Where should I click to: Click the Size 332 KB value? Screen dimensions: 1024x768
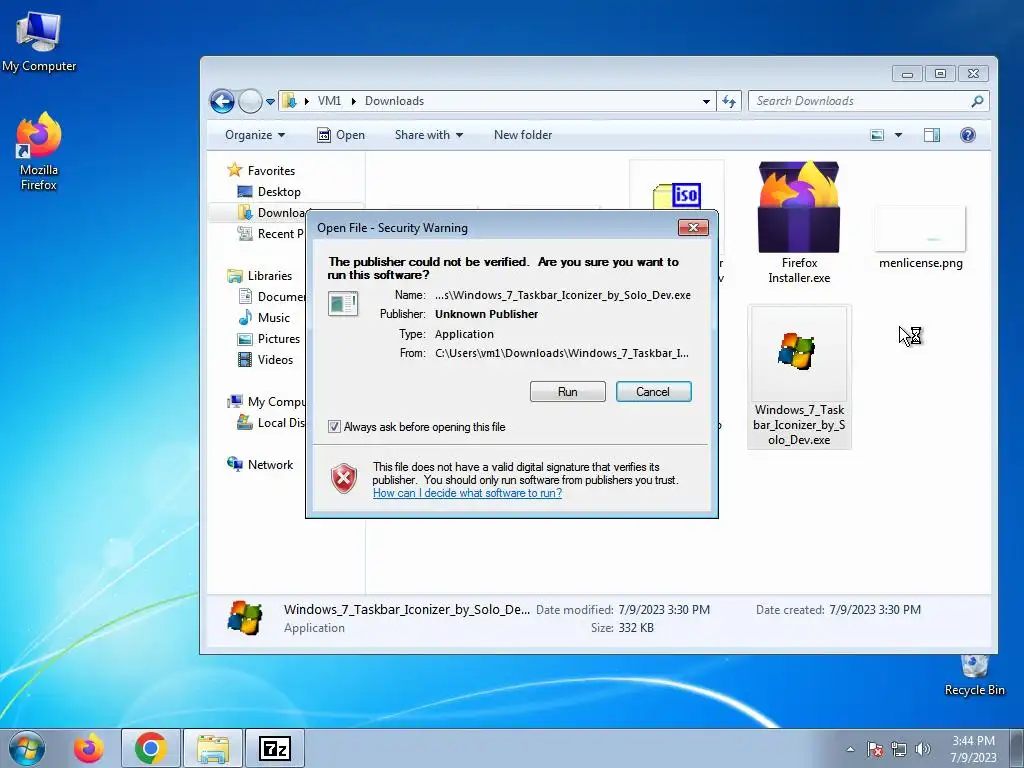pyautogui.click(x=635, y=628)
